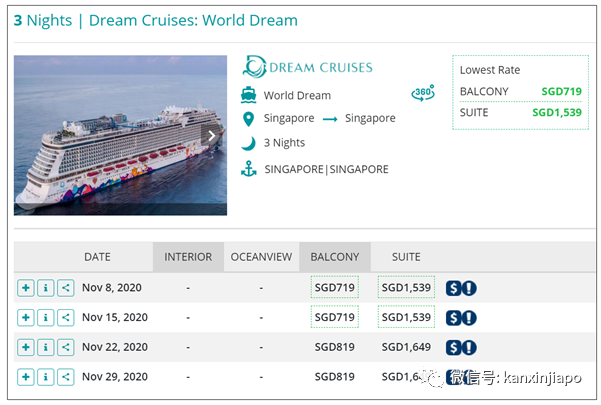
Task: Select the BALCONY column header
Action: 335,257
